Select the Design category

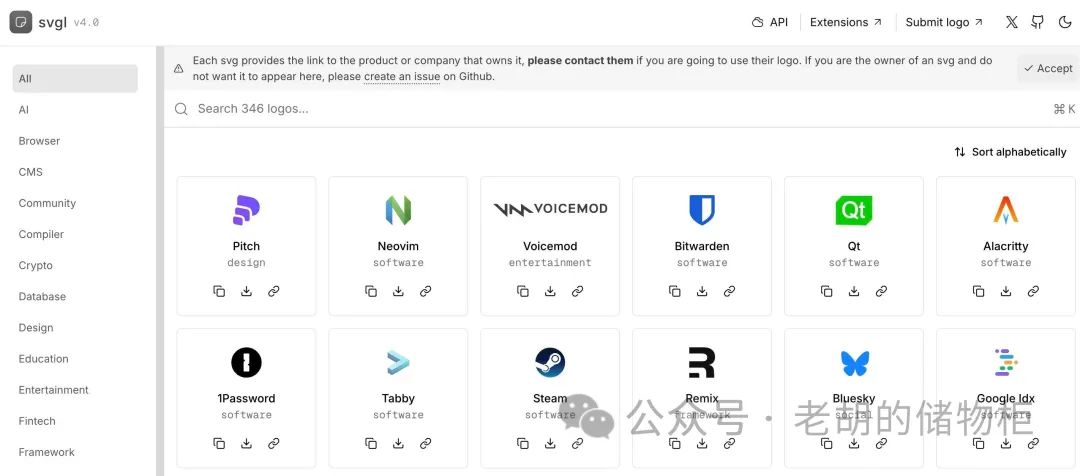75,327
